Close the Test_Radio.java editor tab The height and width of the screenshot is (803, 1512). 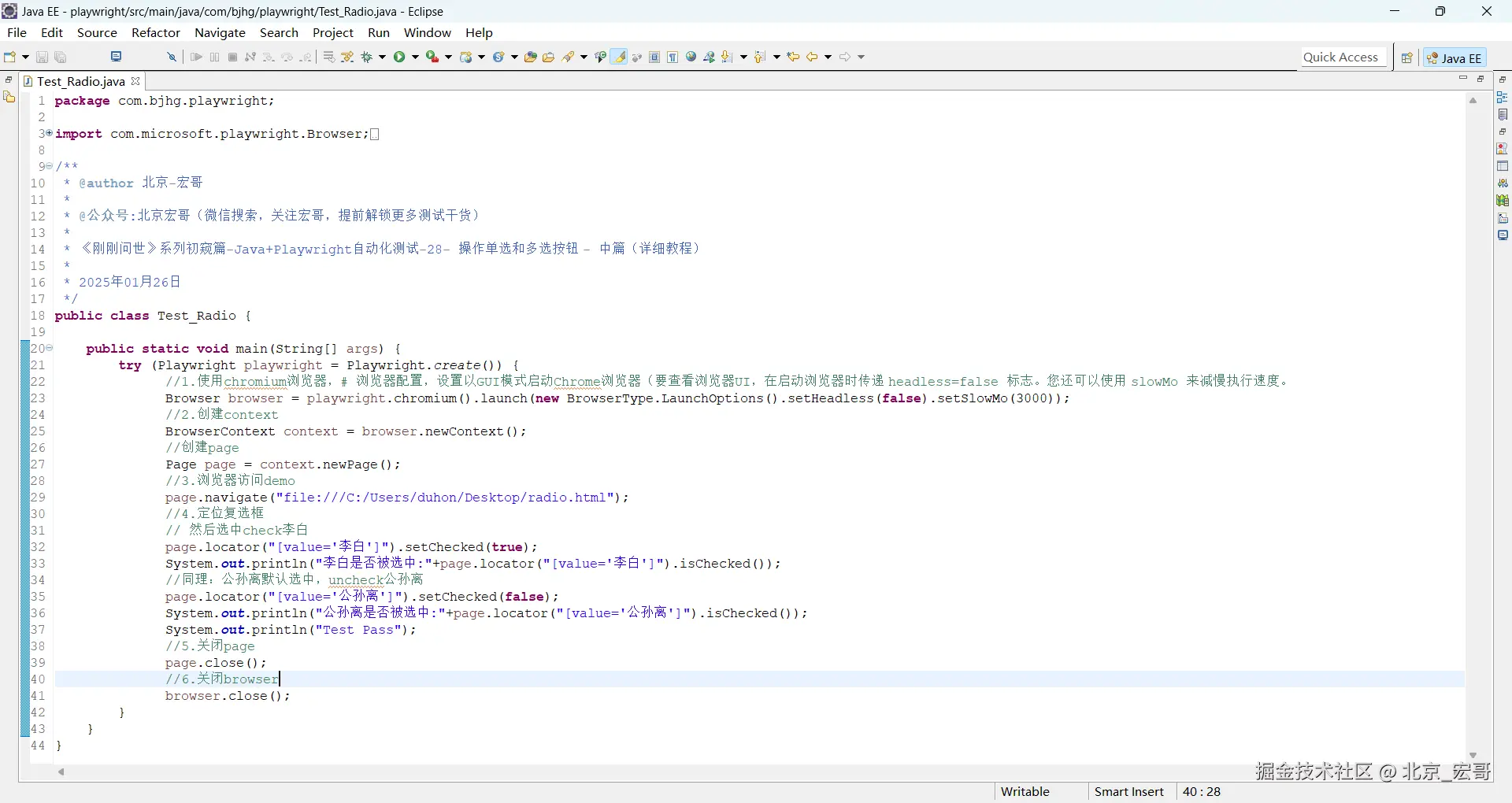(x=135, y=80)
